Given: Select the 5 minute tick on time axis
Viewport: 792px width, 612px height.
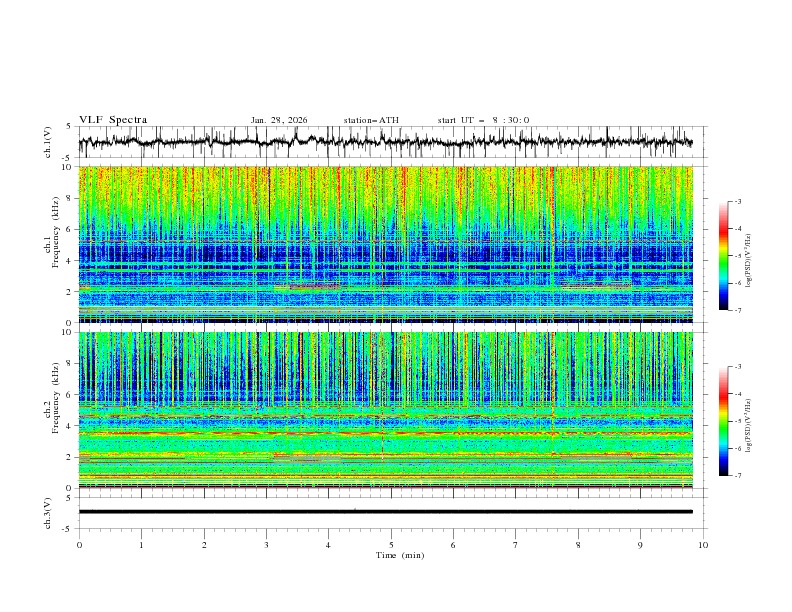Looking at the screenshot, I should pyautogui.click(x=391, y=545).
